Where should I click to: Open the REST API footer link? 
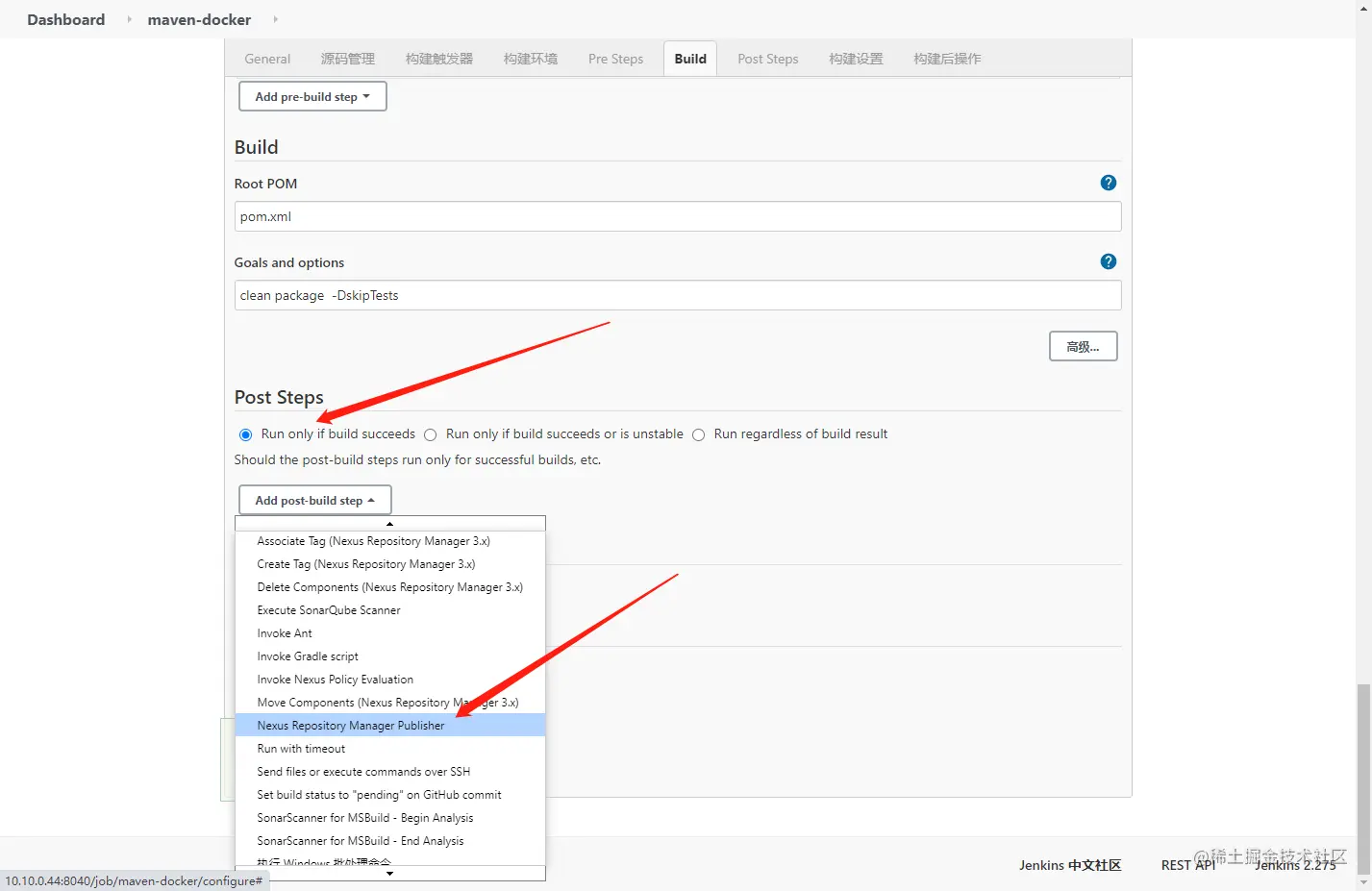(1188, 865)
